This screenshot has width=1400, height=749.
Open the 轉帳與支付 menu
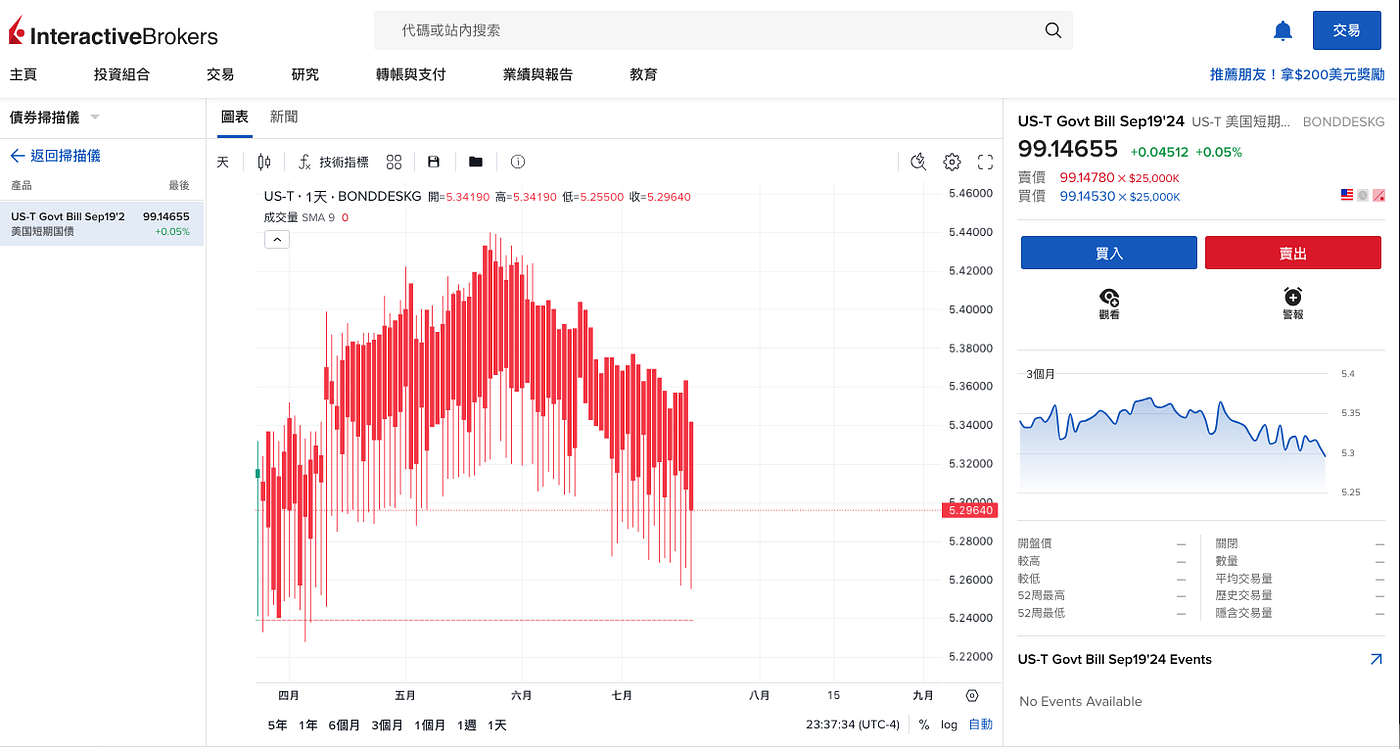[410, 74]
